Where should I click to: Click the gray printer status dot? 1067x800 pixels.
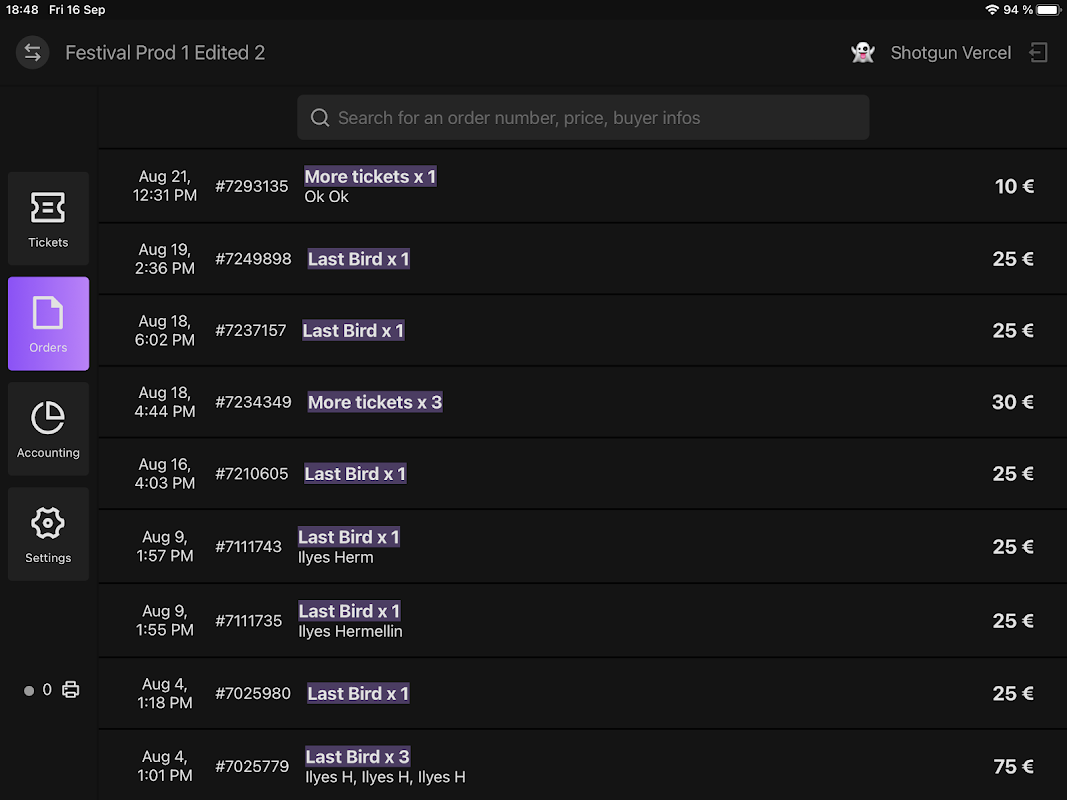29,690
